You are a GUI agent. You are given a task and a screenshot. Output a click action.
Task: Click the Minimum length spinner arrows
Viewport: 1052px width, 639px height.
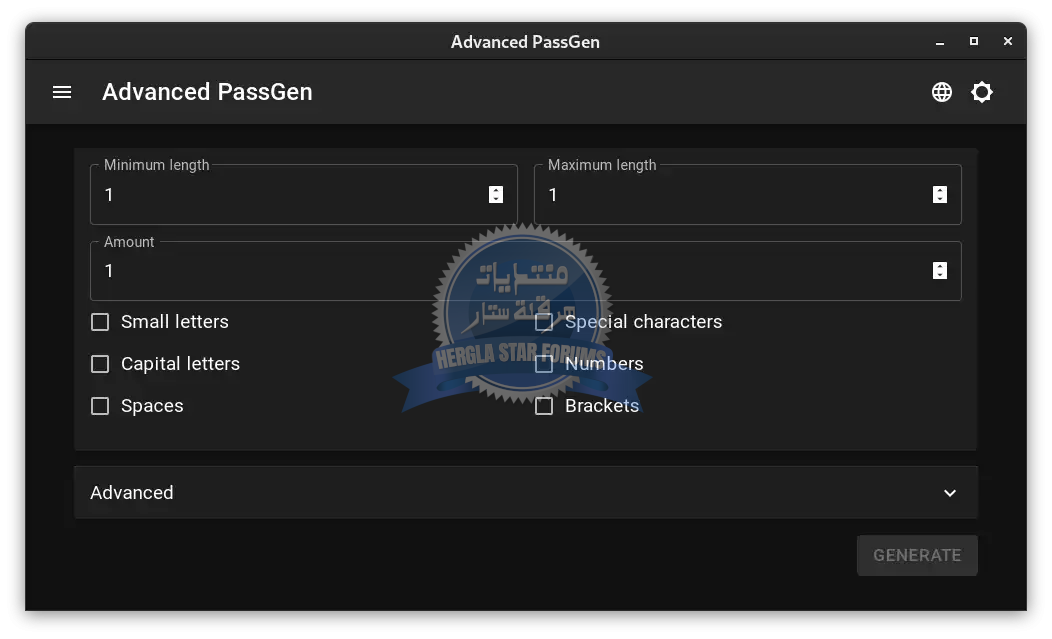[x=496, y=195]
